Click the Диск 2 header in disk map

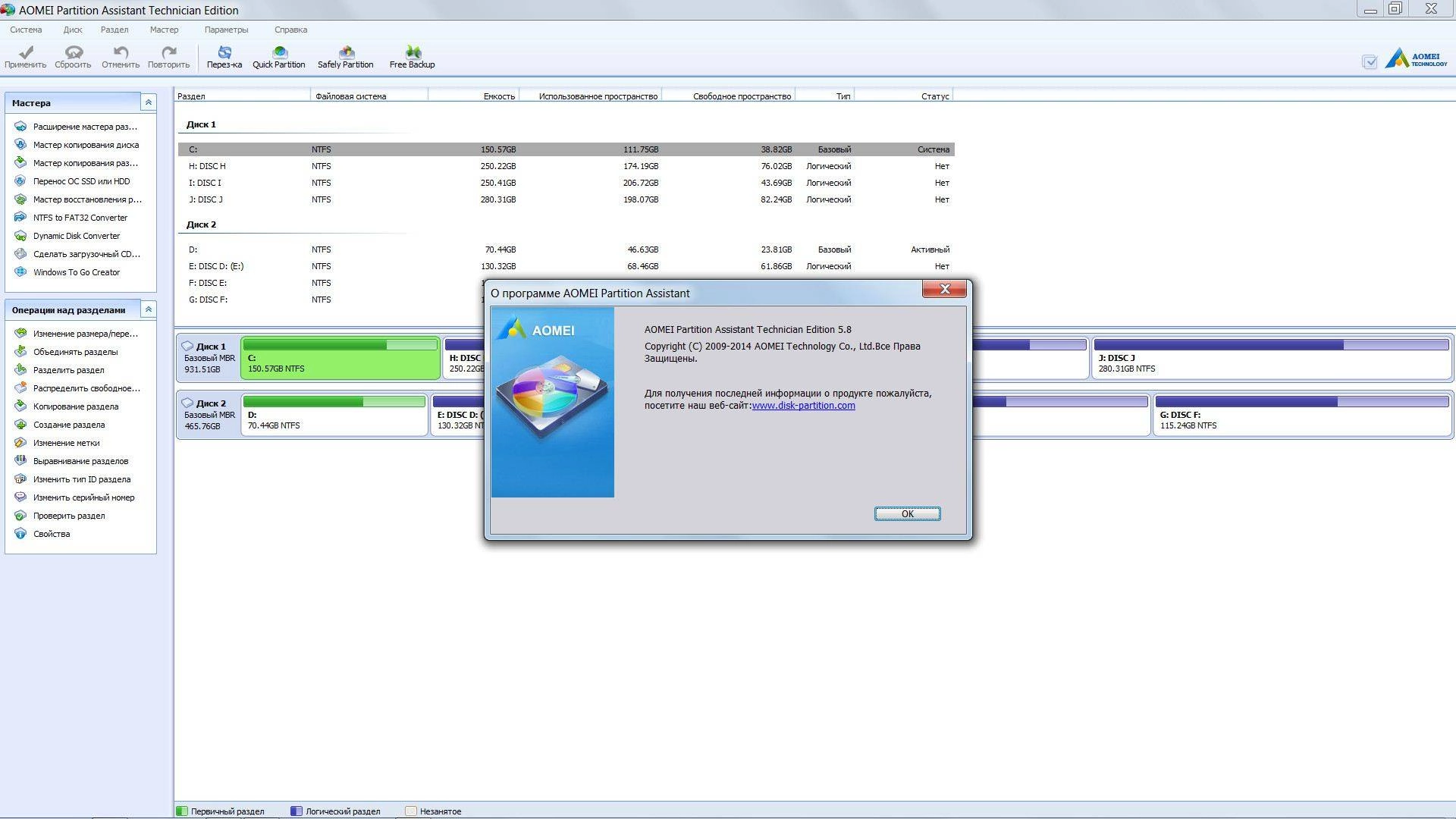208,414
